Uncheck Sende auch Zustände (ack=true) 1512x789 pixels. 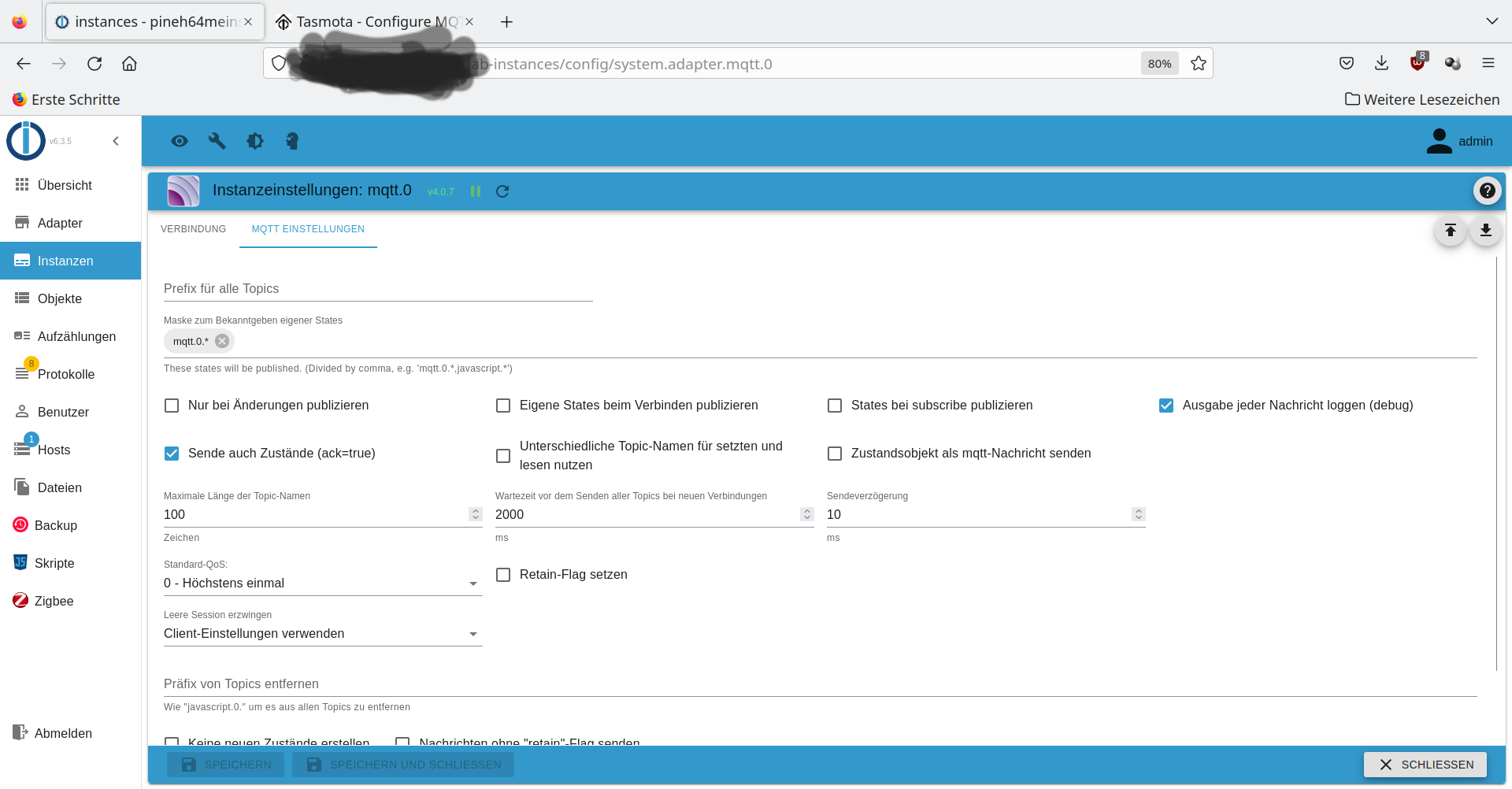click(x=172, y=454)
